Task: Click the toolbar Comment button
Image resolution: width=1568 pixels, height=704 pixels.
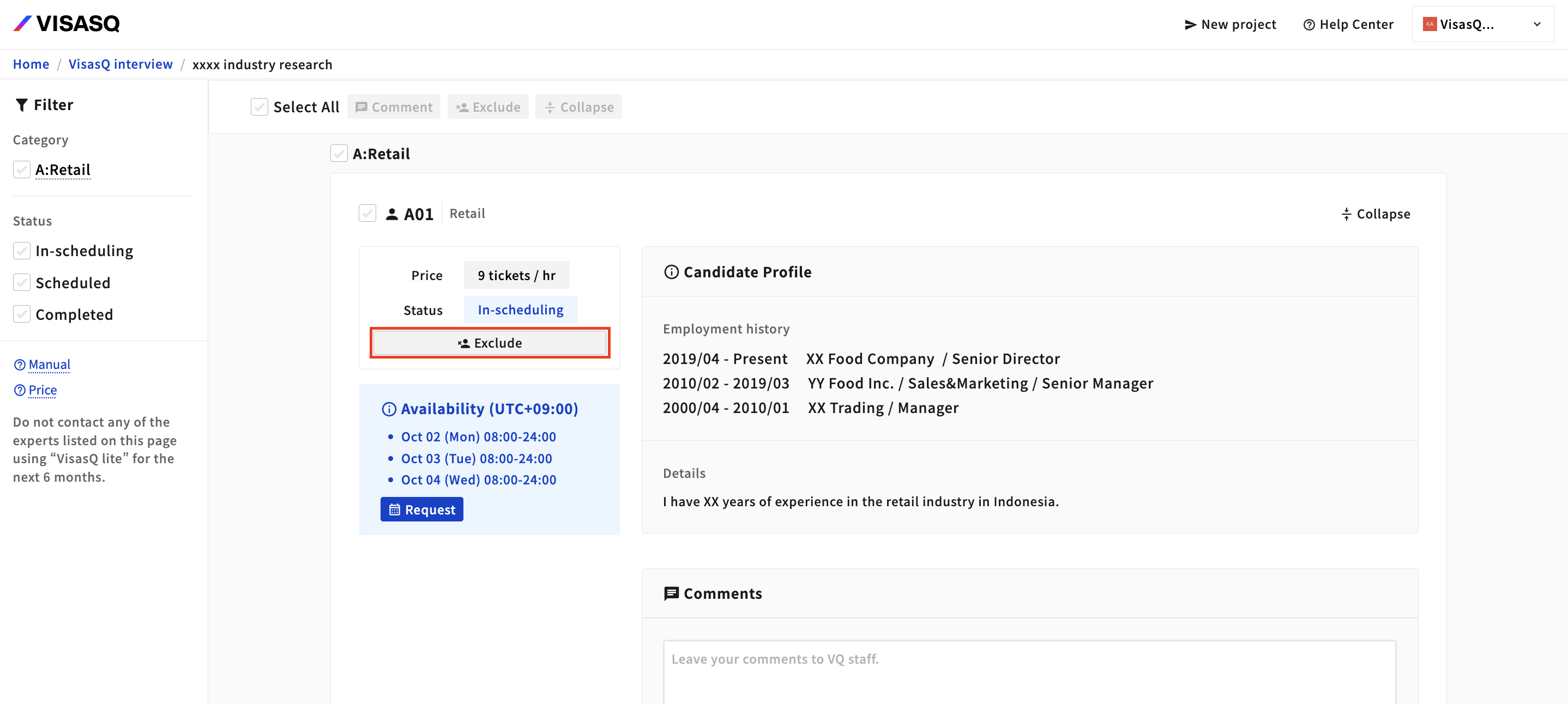Action: pos(394,106)
